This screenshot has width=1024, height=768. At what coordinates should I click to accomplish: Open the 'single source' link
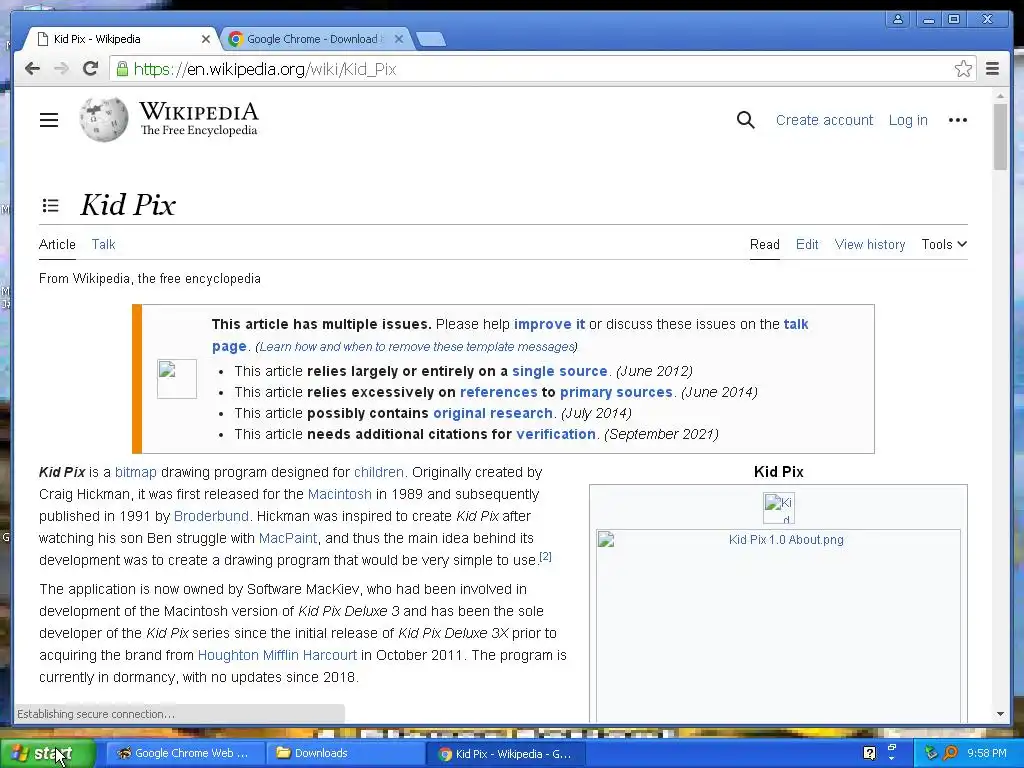click(x=560, y=371)
